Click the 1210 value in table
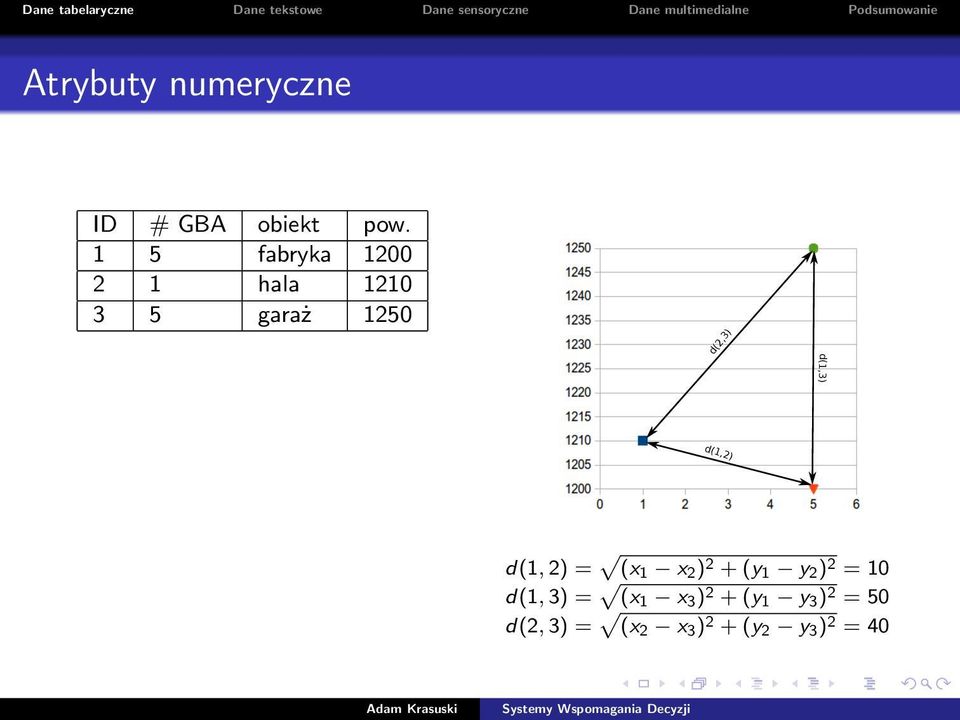 point(388,285)
